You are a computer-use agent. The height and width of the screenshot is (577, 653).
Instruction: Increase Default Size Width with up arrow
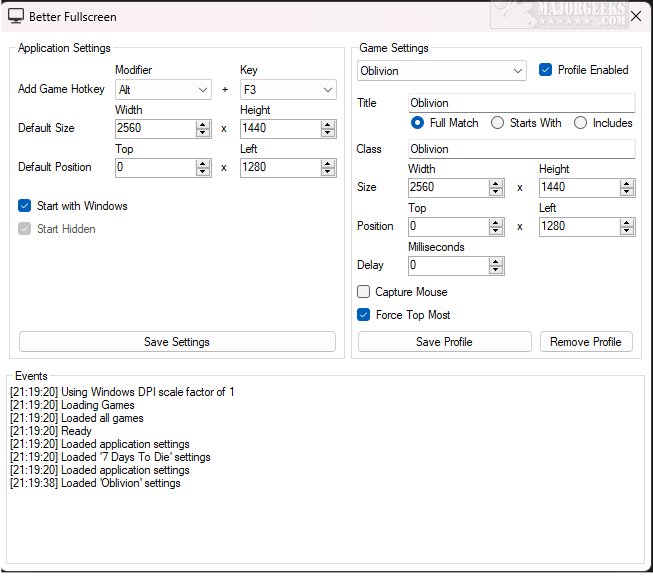coord(203,124)
